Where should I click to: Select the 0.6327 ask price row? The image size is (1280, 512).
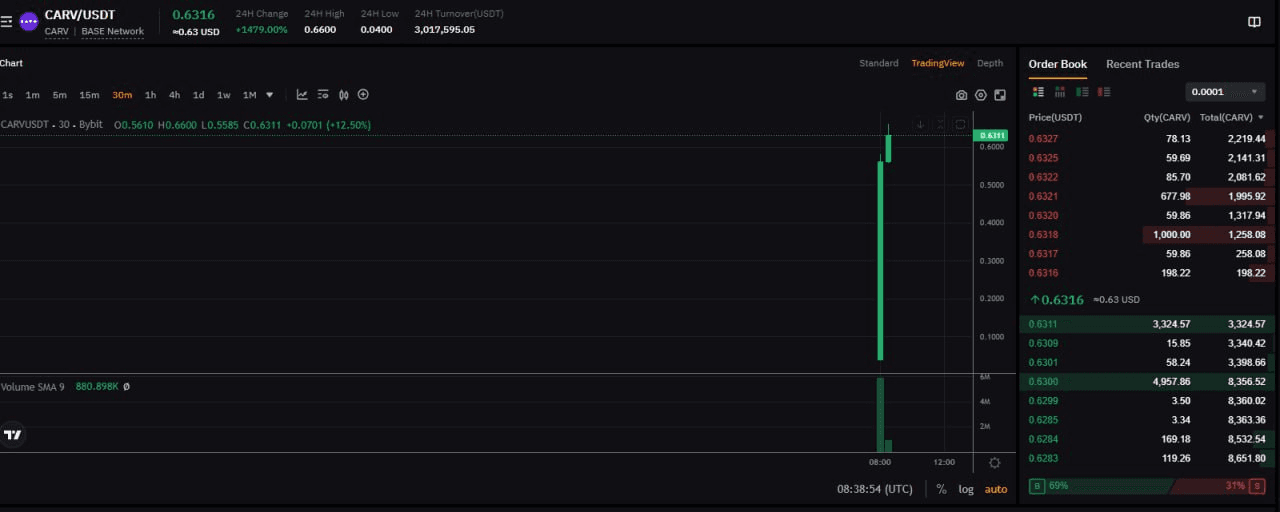(1147, 139)
